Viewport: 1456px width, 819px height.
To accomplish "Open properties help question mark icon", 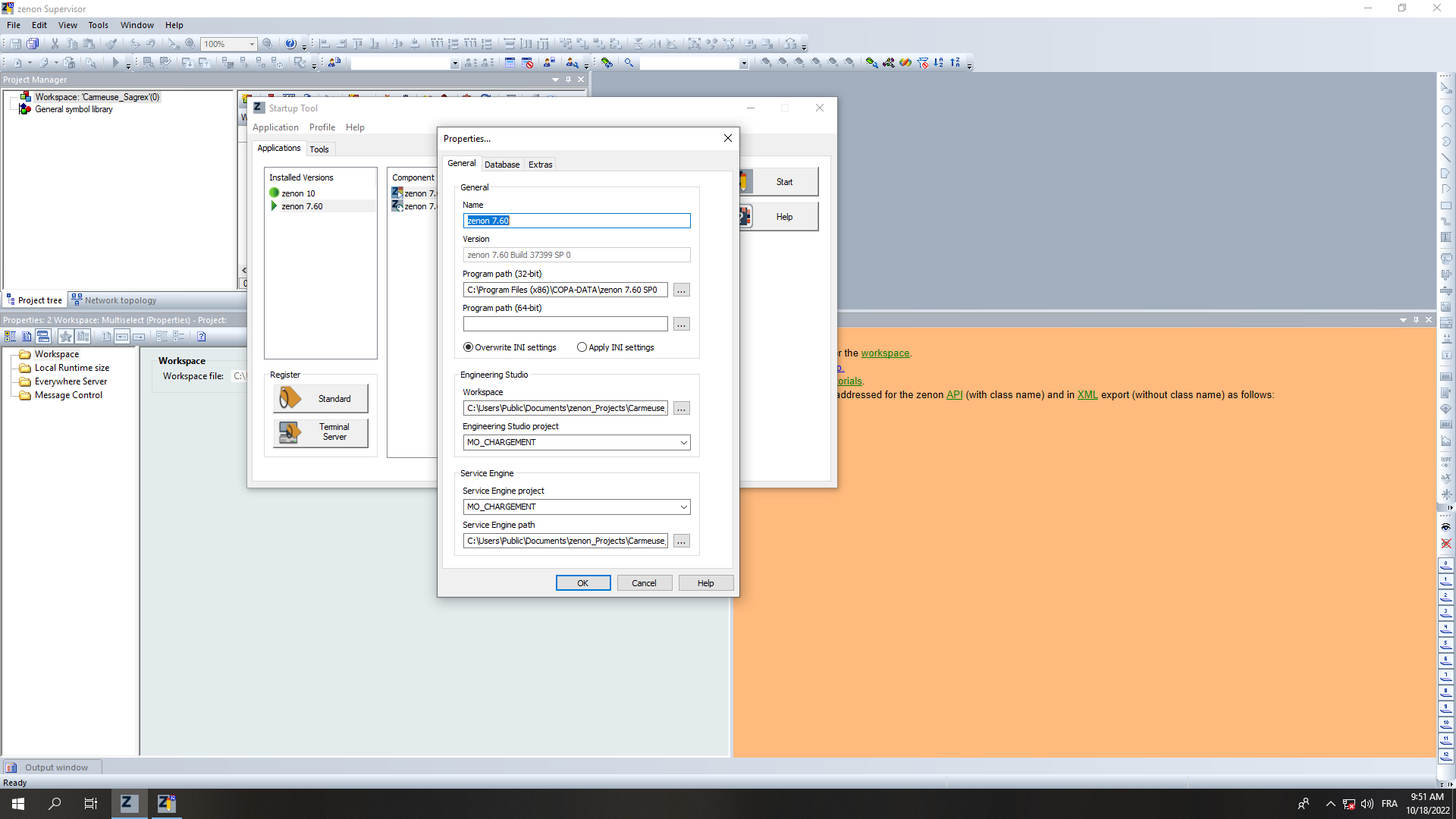I will (201, 337).
